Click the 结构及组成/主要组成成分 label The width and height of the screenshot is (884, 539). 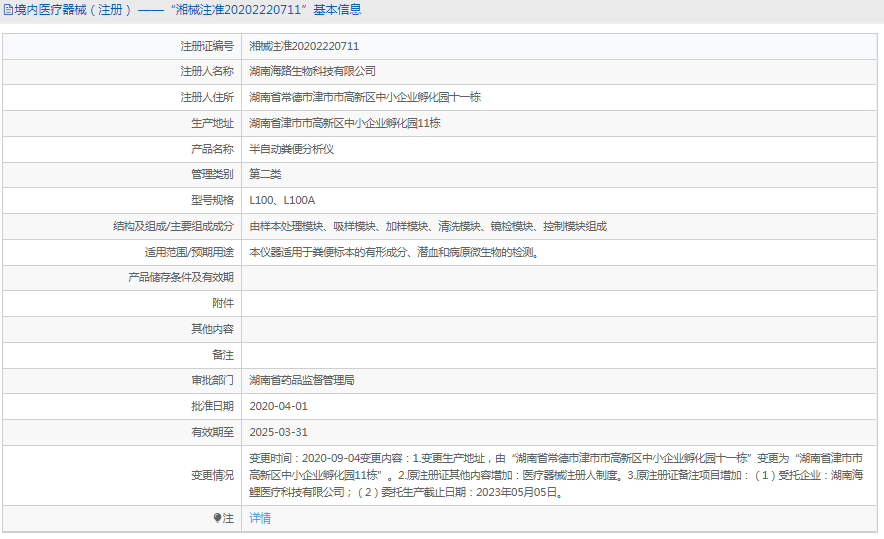point(173,226)
